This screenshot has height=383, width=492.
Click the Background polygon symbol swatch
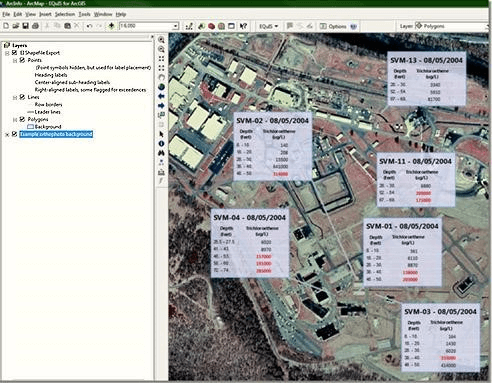pos(30,127)
